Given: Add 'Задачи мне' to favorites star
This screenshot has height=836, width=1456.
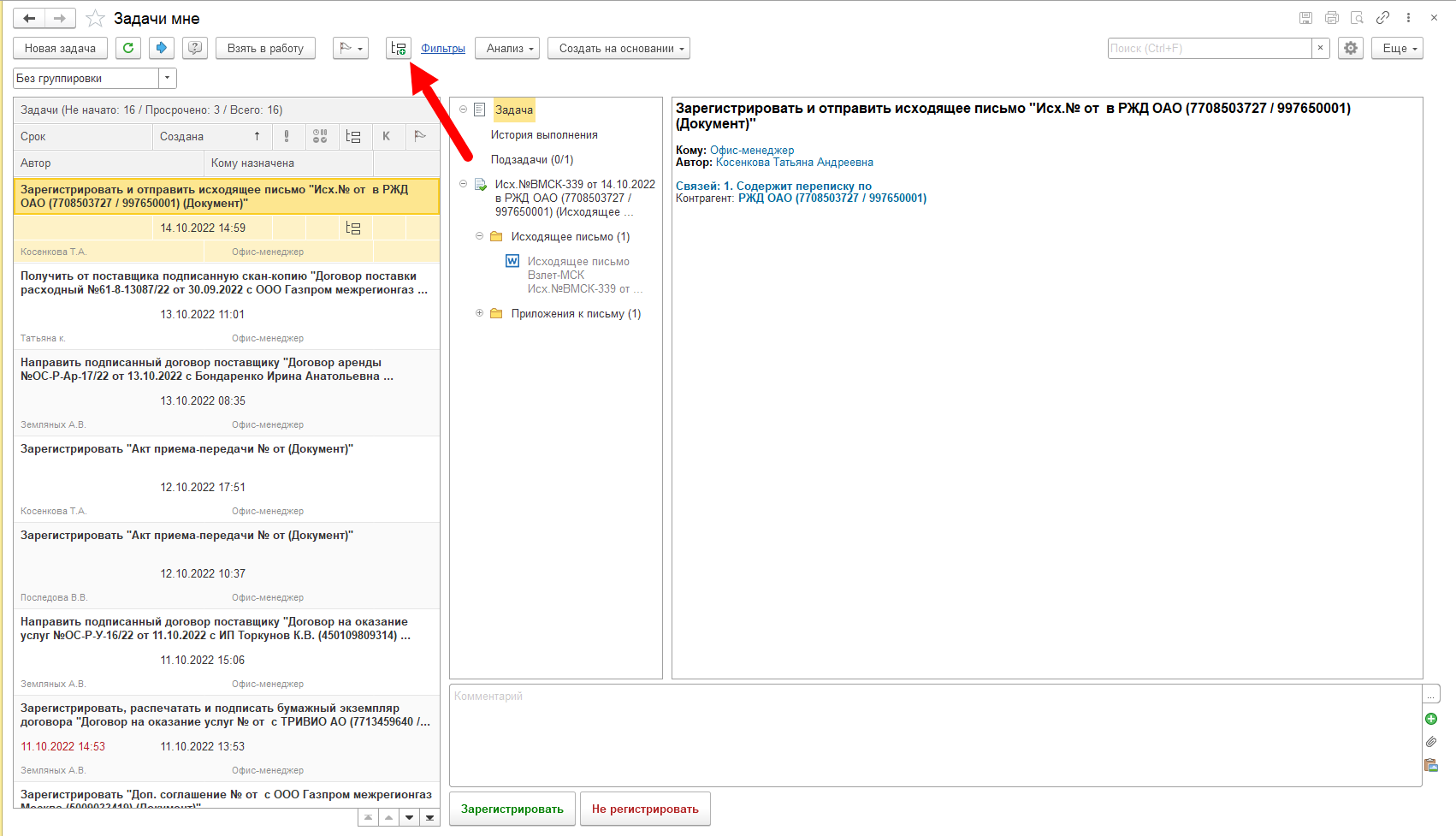Looking at the screenshot, I should (x=95, y=18).
